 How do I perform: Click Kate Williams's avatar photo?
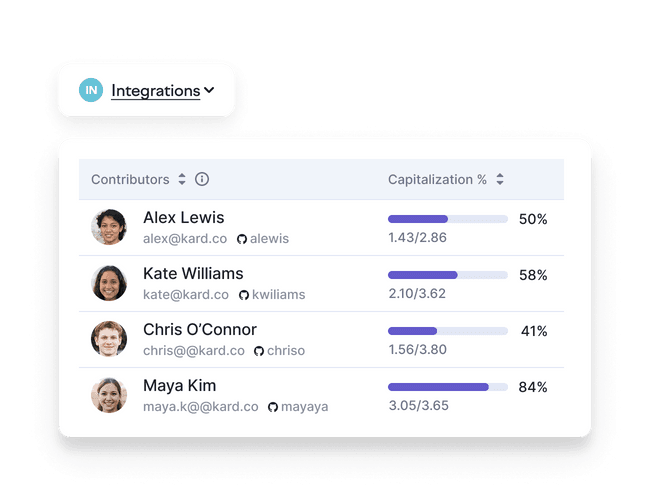pos(109,283)
